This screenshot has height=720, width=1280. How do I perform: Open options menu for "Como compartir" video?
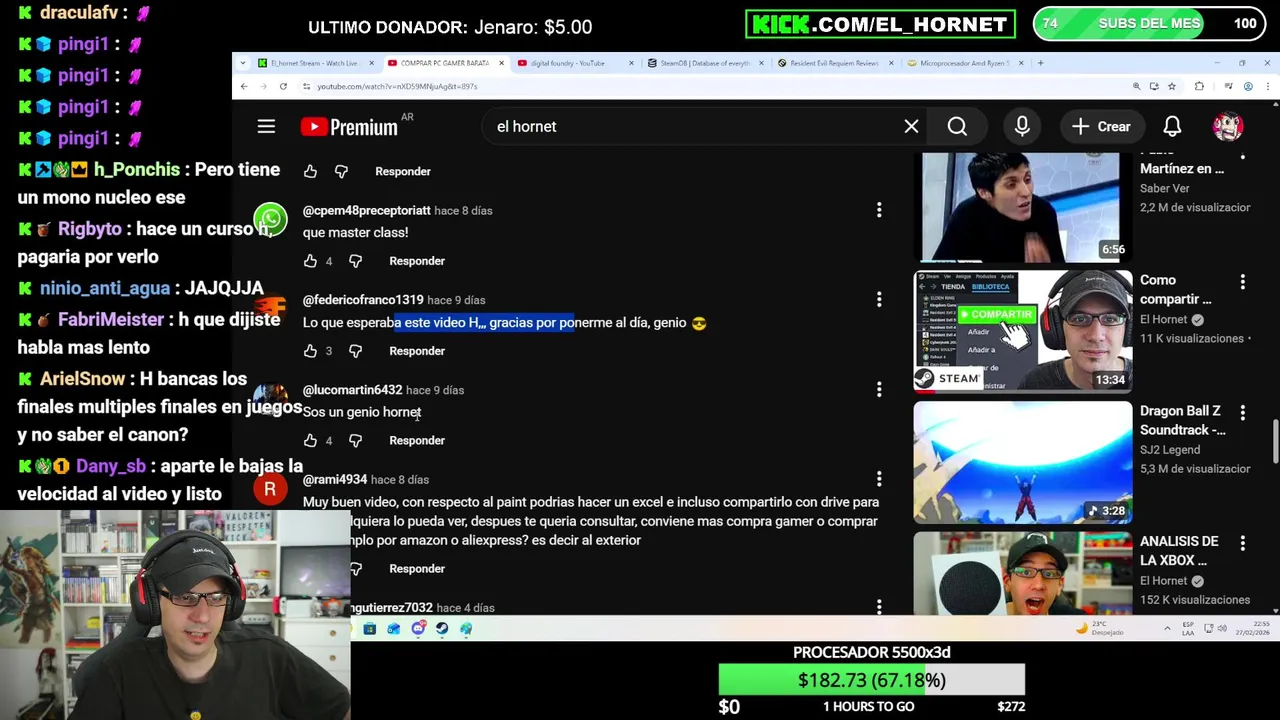click(1243, 283)
